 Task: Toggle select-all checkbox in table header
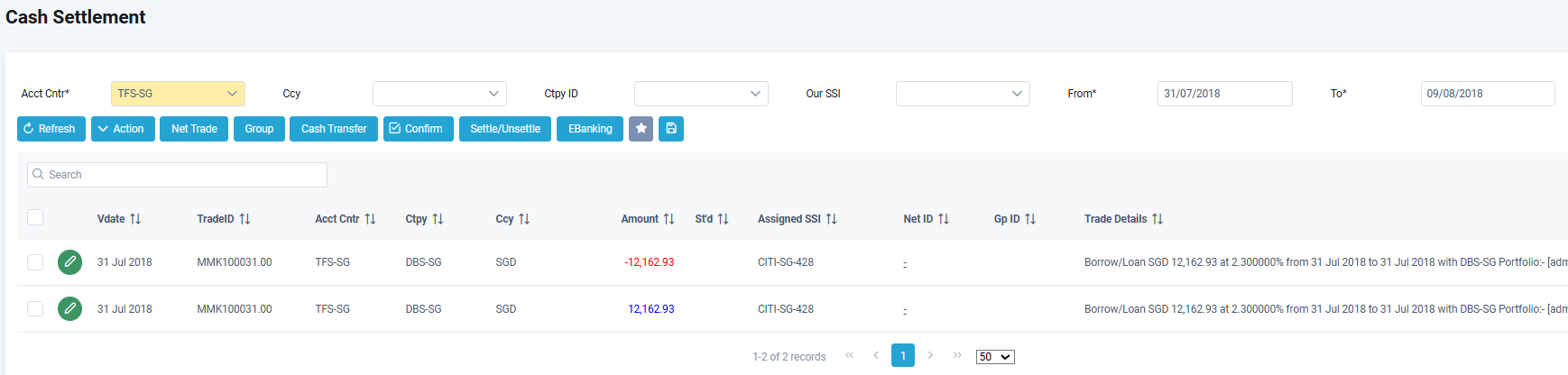35,217
